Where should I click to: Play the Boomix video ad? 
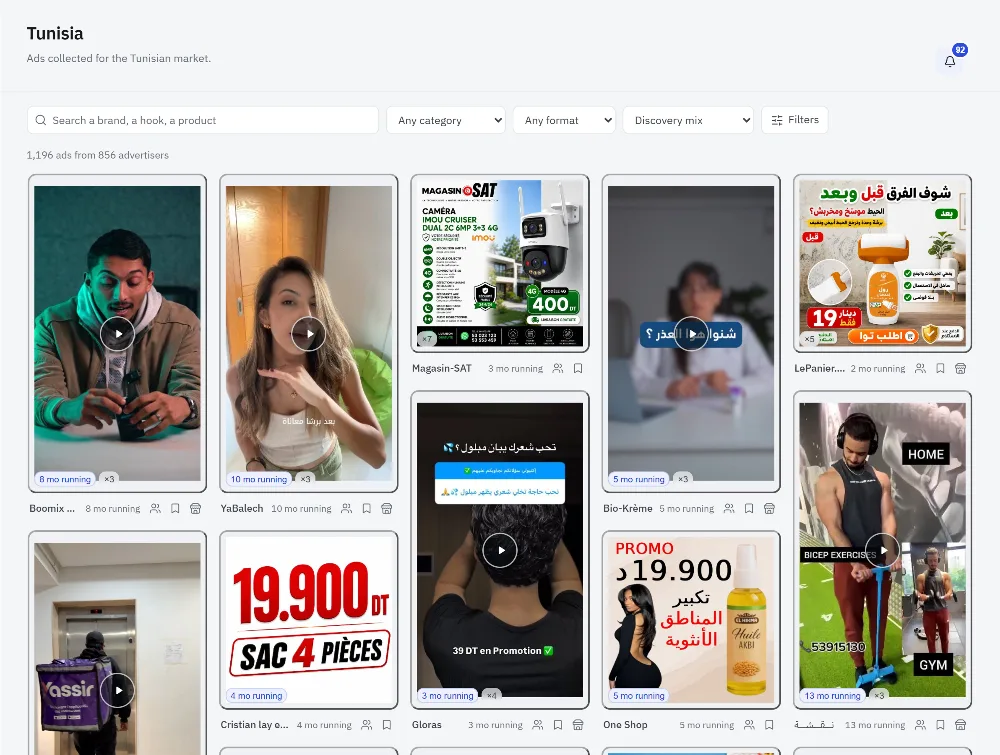coord(117,334)
